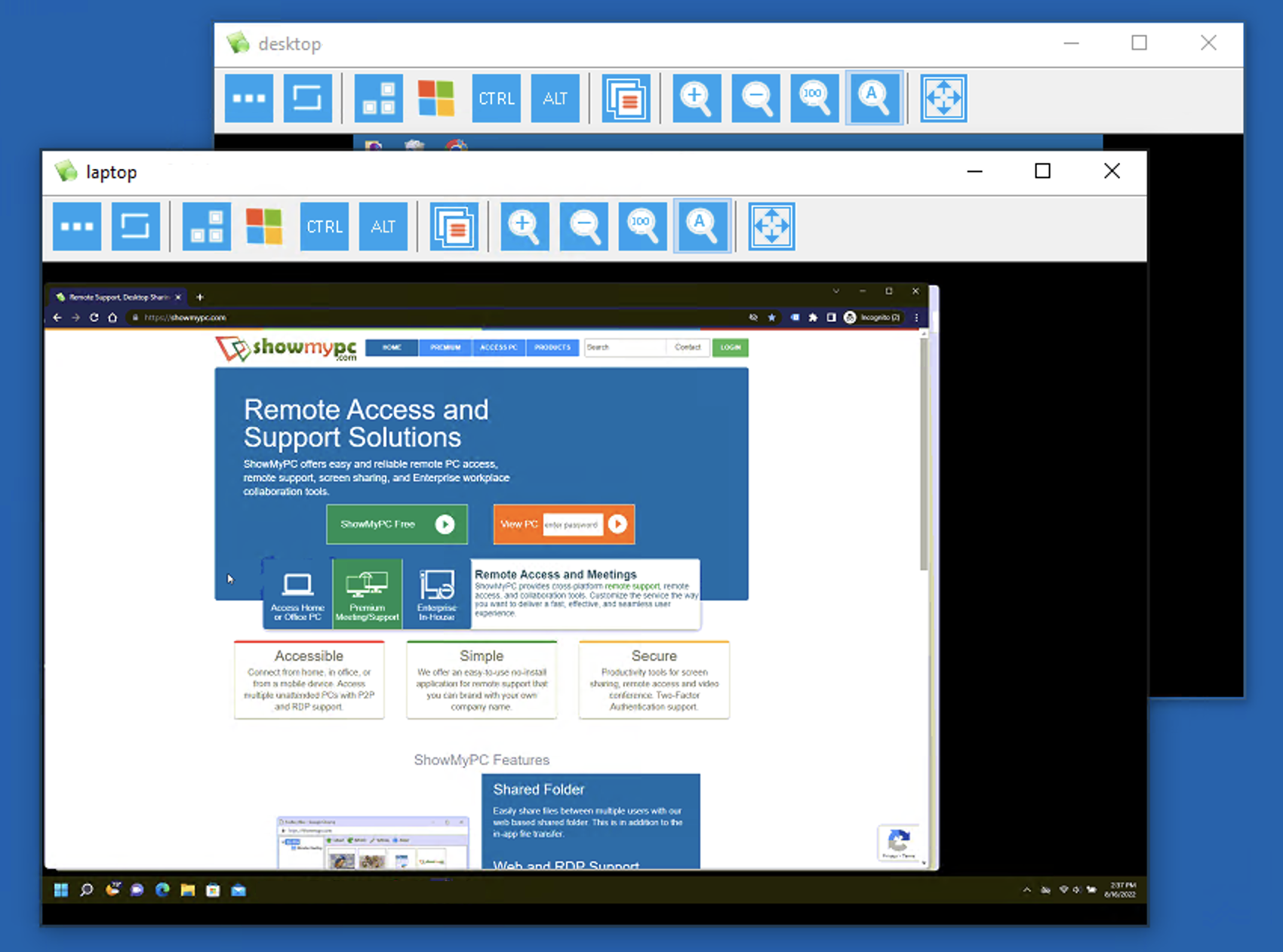Open the three-dots menu in laptop window
Screen dimensions: 1283x952
tap(77, 226)
